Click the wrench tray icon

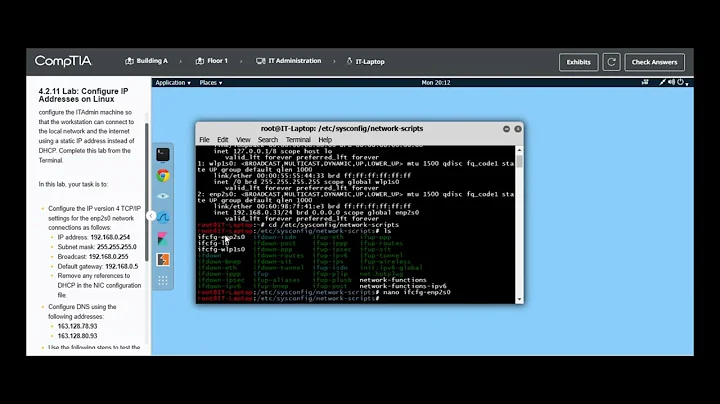662,82
